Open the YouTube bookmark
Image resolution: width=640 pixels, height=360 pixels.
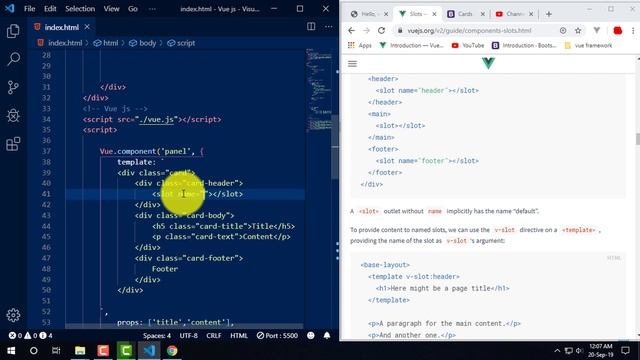(468, 45)
